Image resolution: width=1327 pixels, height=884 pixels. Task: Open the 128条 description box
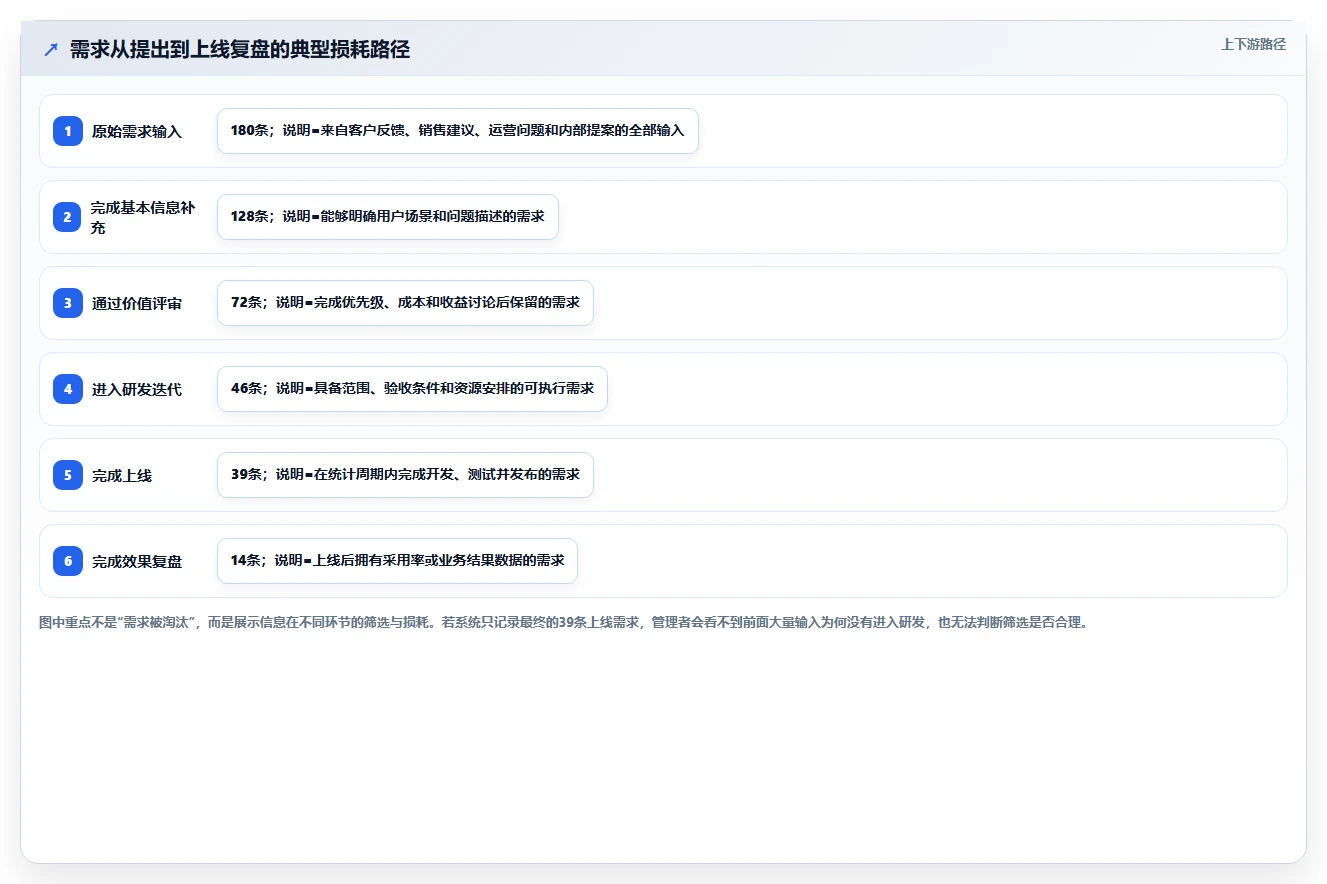387,217
